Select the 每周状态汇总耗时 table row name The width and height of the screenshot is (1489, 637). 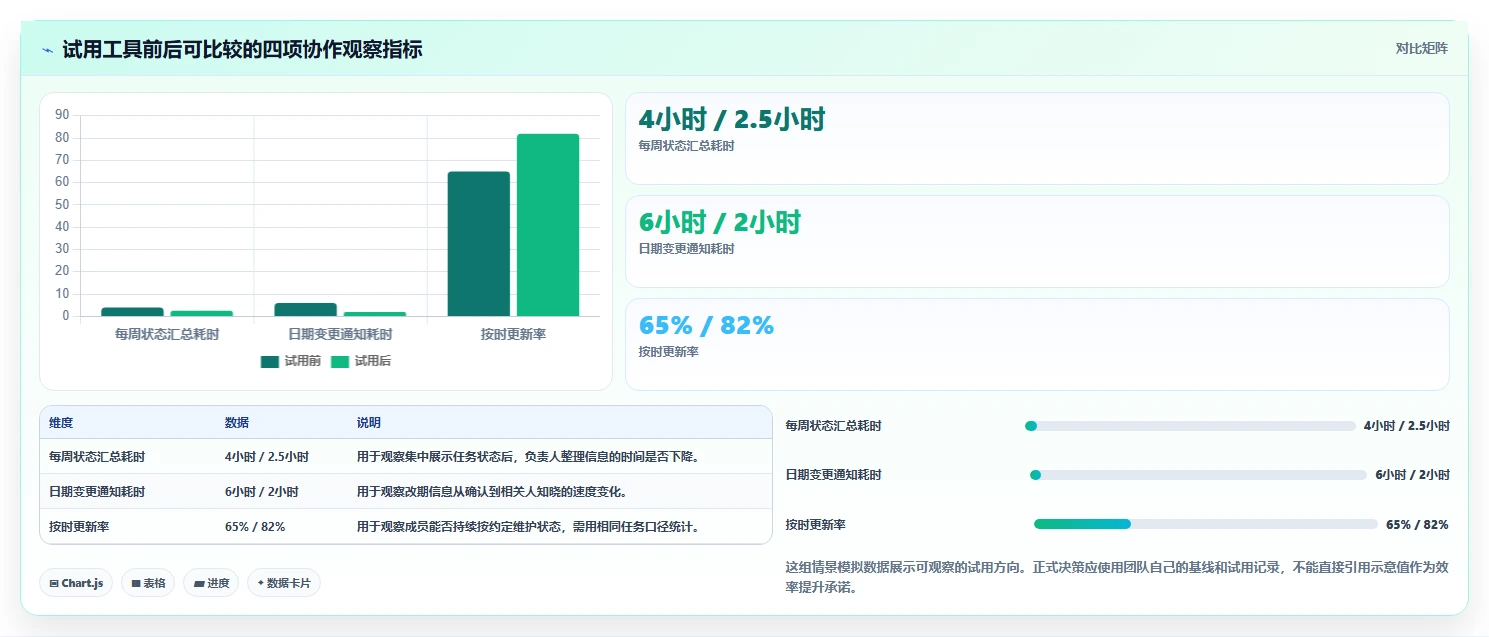click(97, 457)
